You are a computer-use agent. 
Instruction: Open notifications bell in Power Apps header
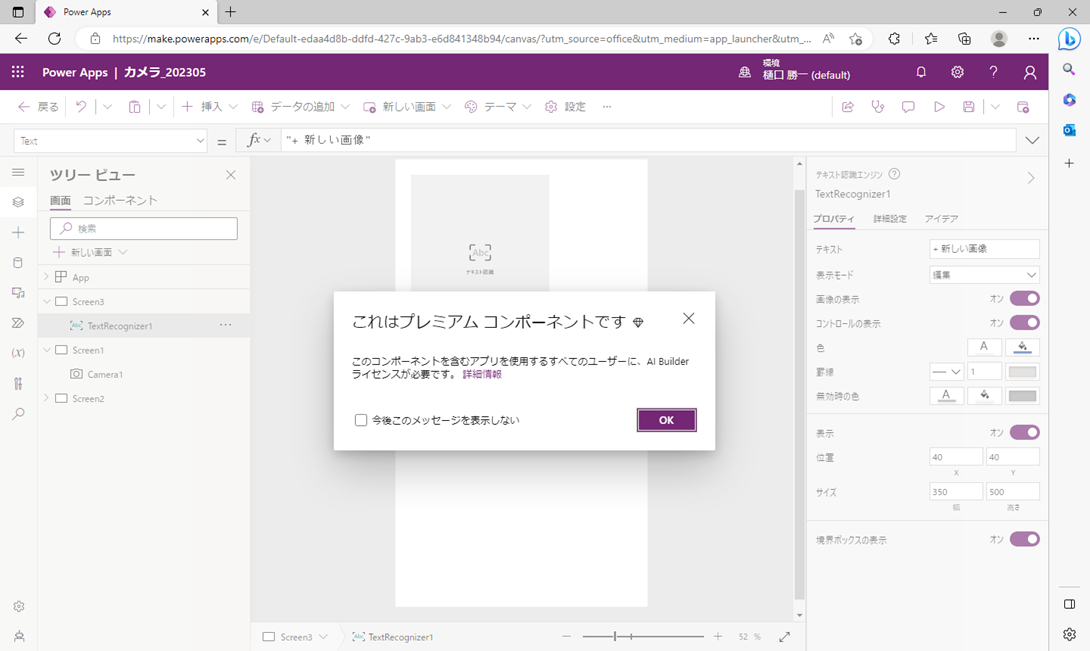click(x=921, y=72)
